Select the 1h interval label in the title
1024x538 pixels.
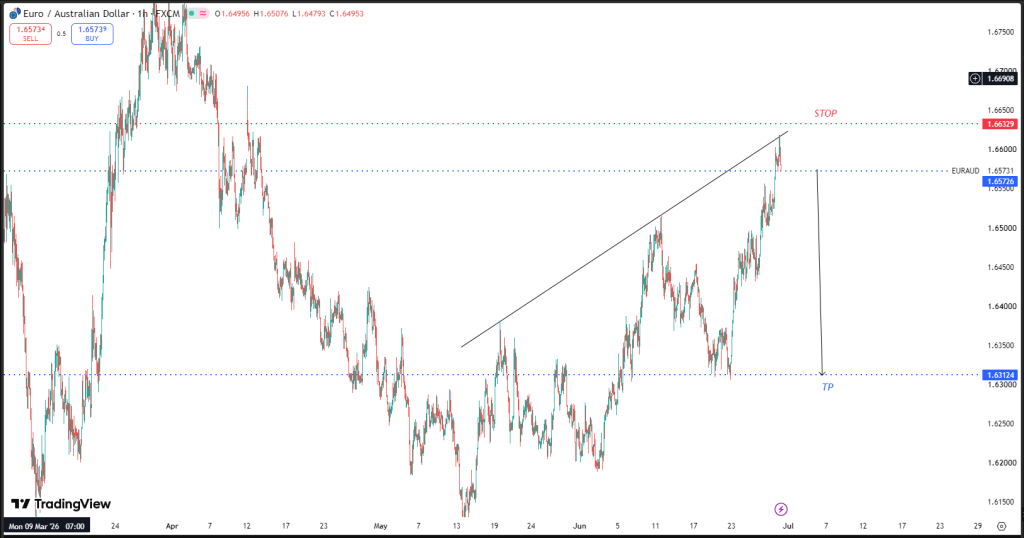point(142,14)
